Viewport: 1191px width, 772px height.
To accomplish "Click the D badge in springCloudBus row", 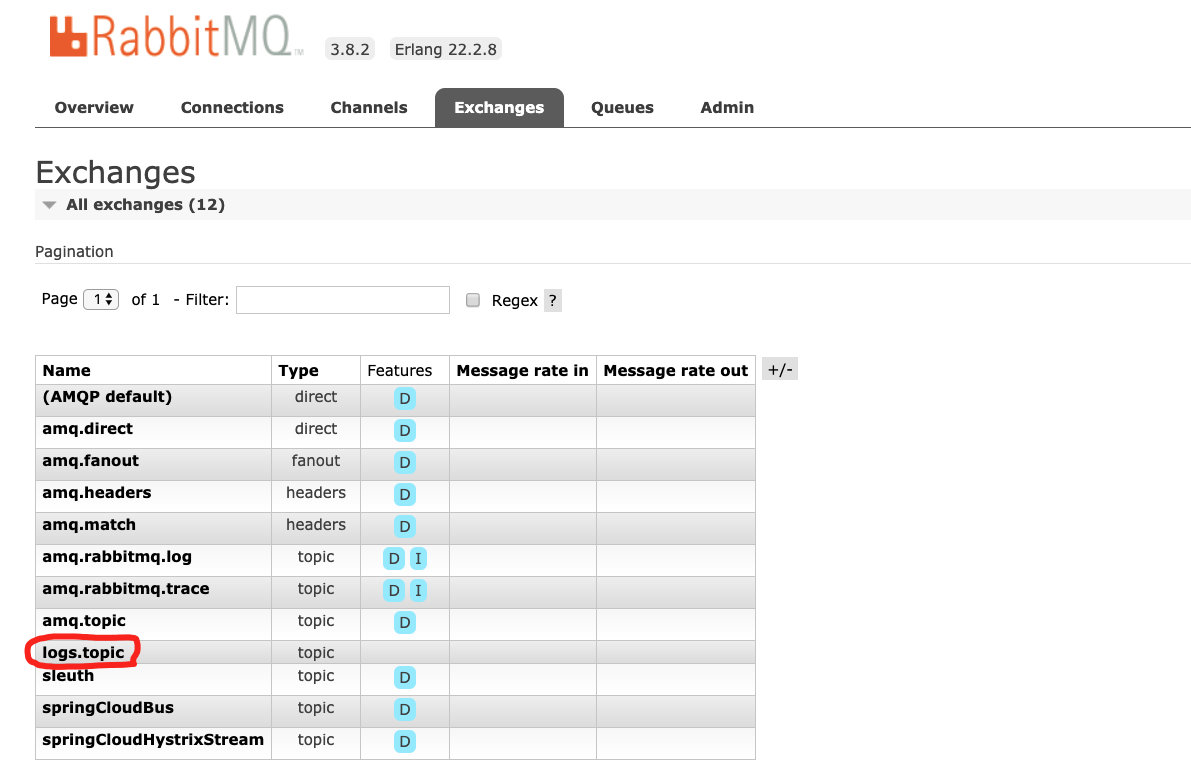I will (405, 710).
